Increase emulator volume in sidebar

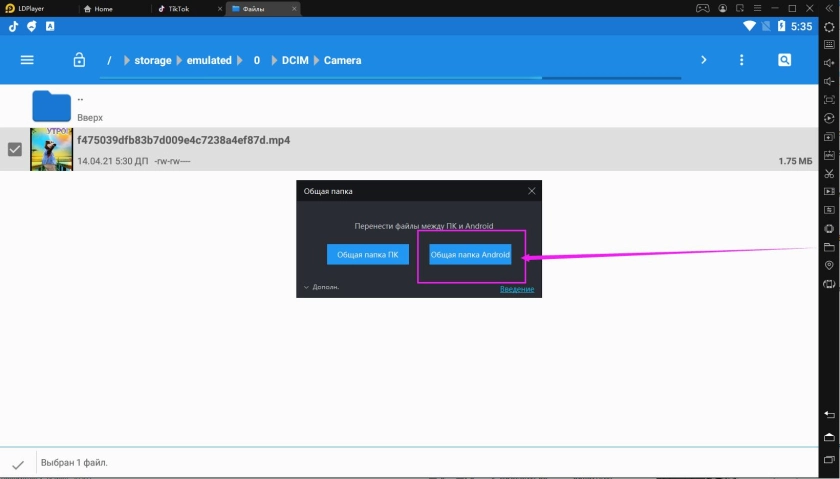point(829,63)
